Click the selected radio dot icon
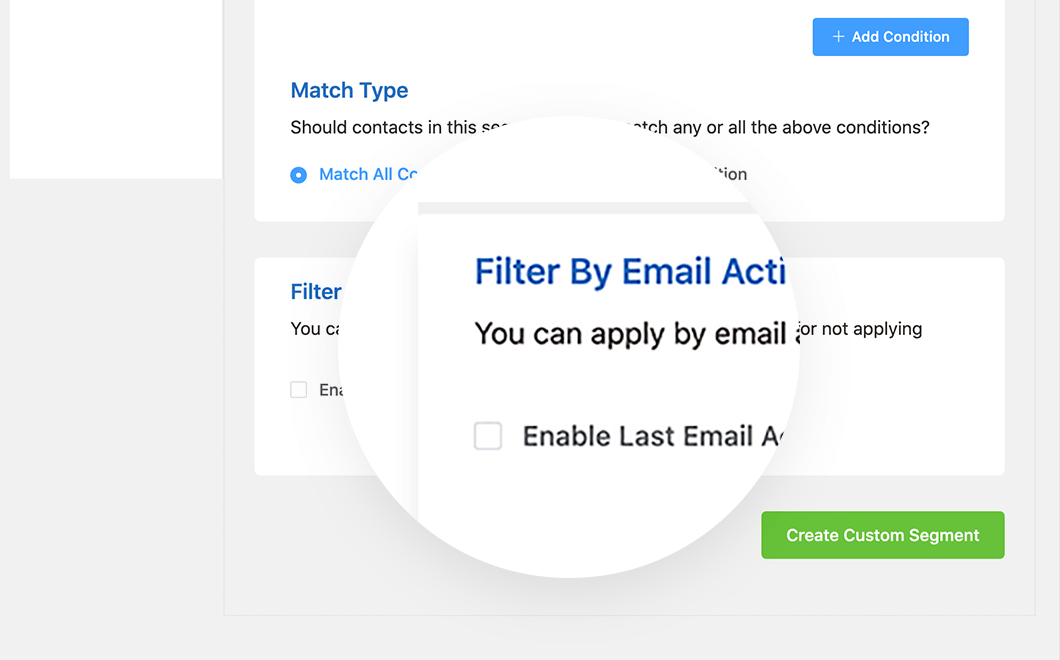 point(298,174)
